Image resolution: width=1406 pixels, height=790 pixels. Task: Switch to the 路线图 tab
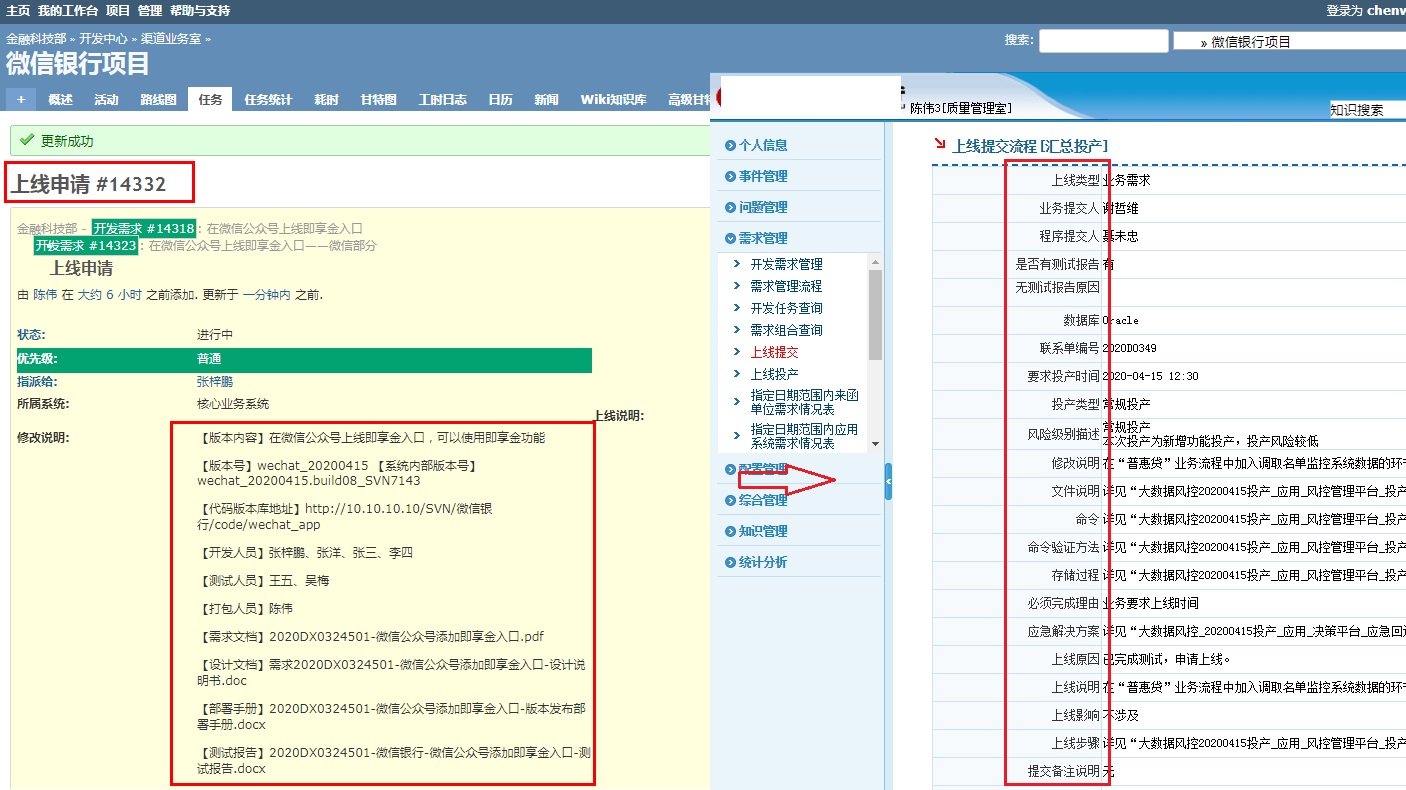coord(158,99)
